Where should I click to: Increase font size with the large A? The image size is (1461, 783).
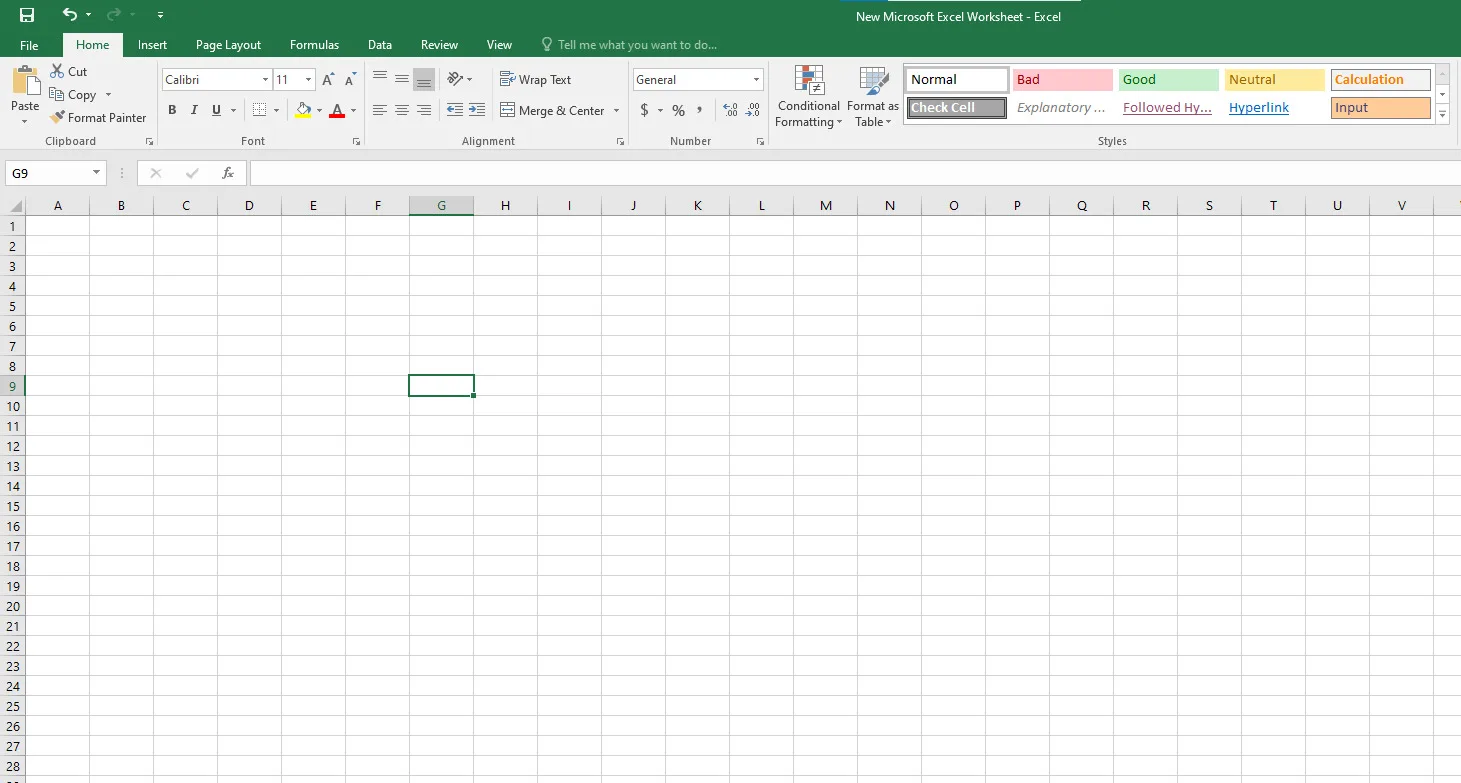[x=328, y=80]
